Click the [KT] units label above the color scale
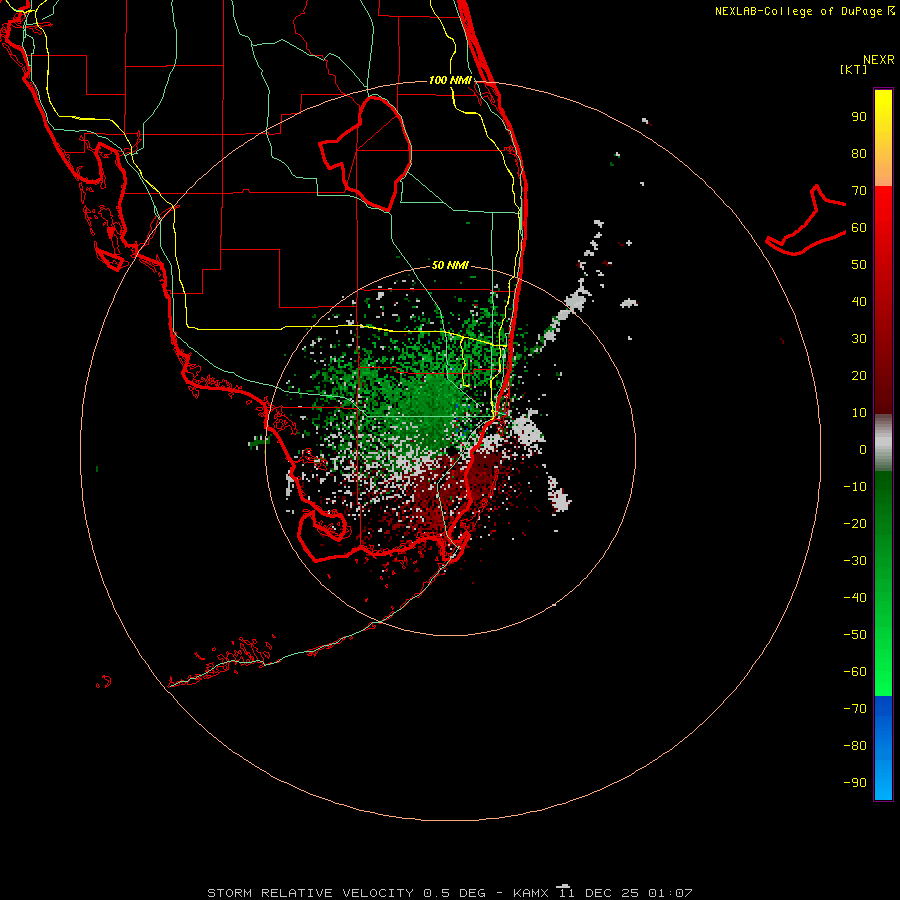 pyautogui.click(x=854, y=69)
